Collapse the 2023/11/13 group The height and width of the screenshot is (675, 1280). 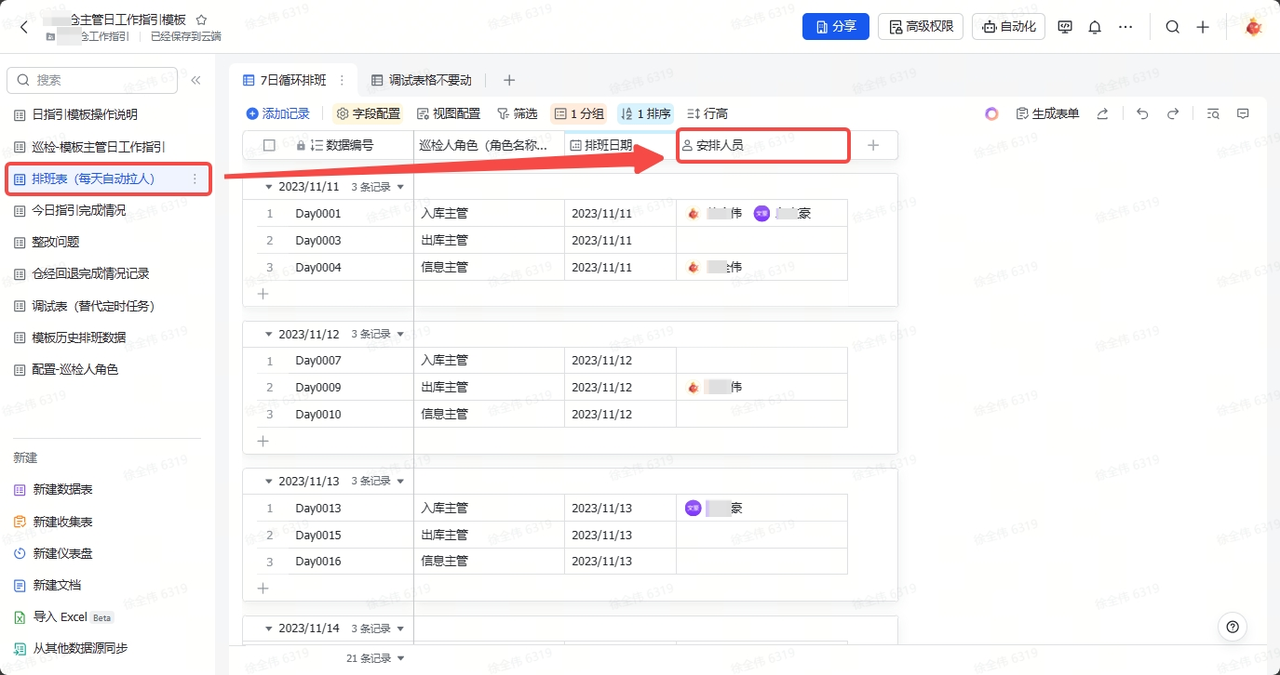pyautogui.click(x=268, y=482)
